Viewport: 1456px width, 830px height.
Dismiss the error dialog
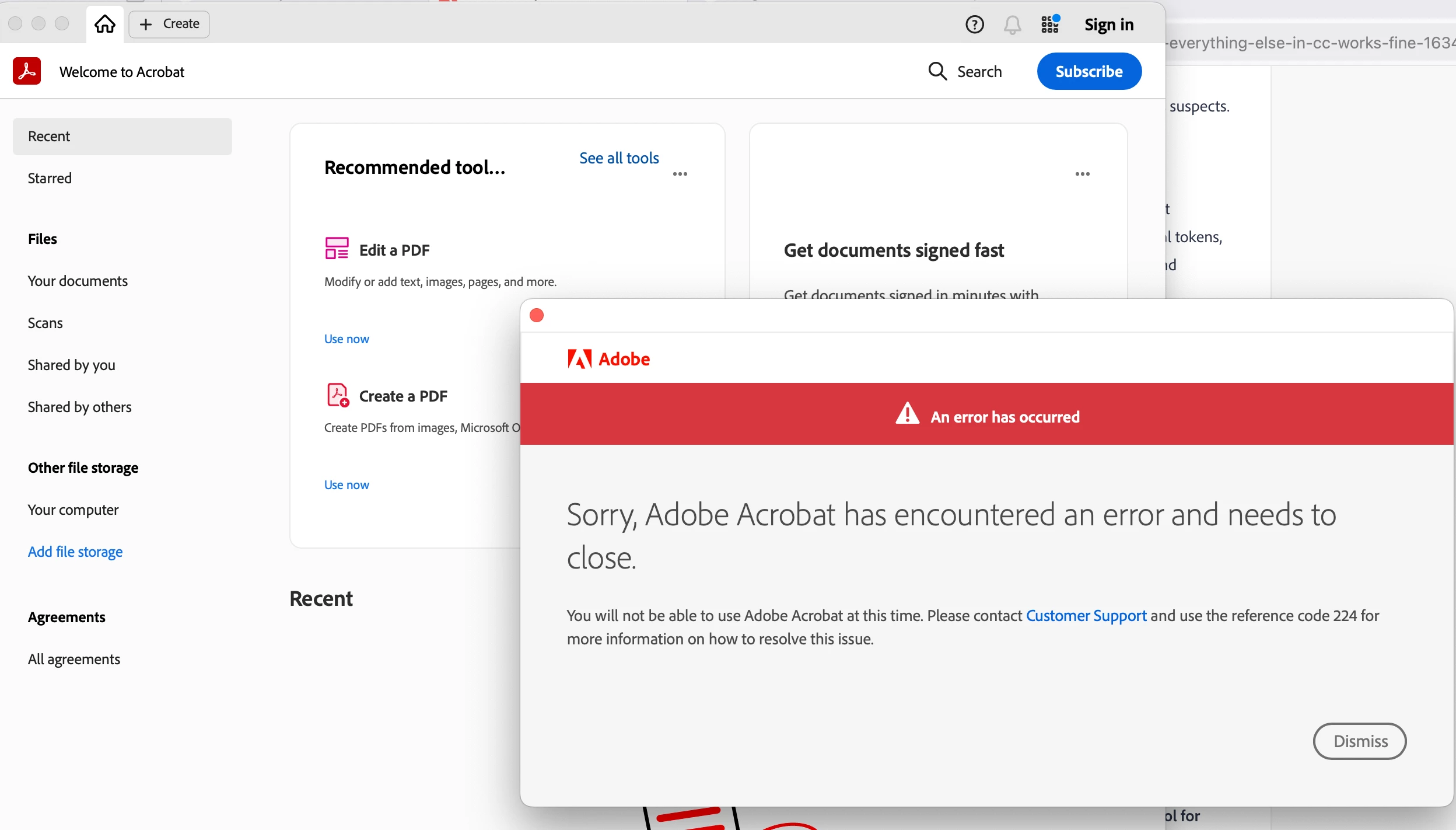pos(1360,741)
